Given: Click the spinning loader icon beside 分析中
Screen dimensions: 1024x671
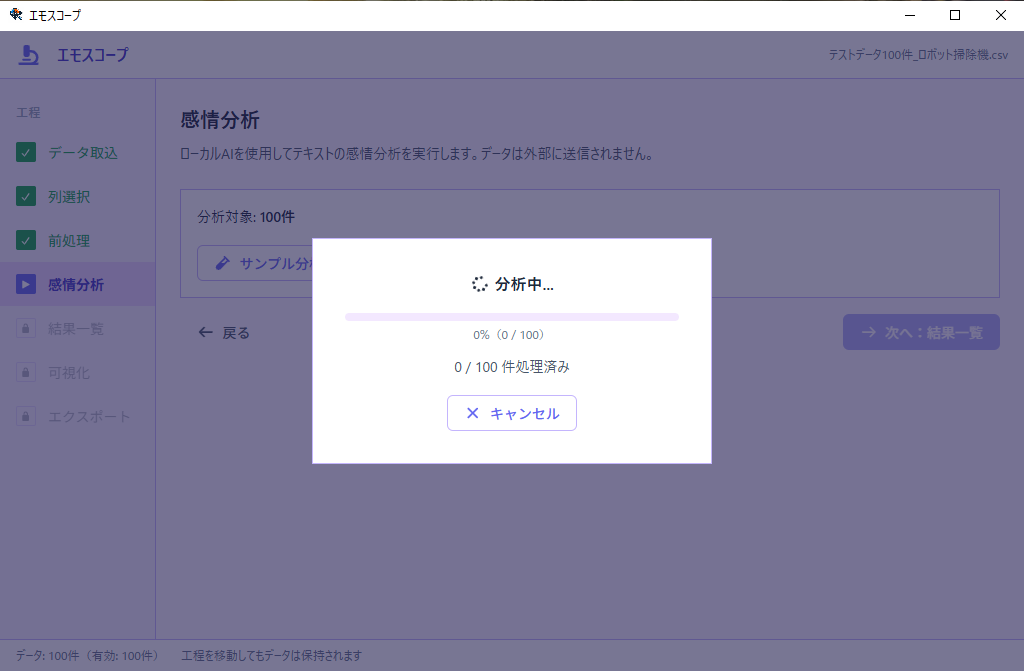Looking at the screenshot, I should pos(479,284).
